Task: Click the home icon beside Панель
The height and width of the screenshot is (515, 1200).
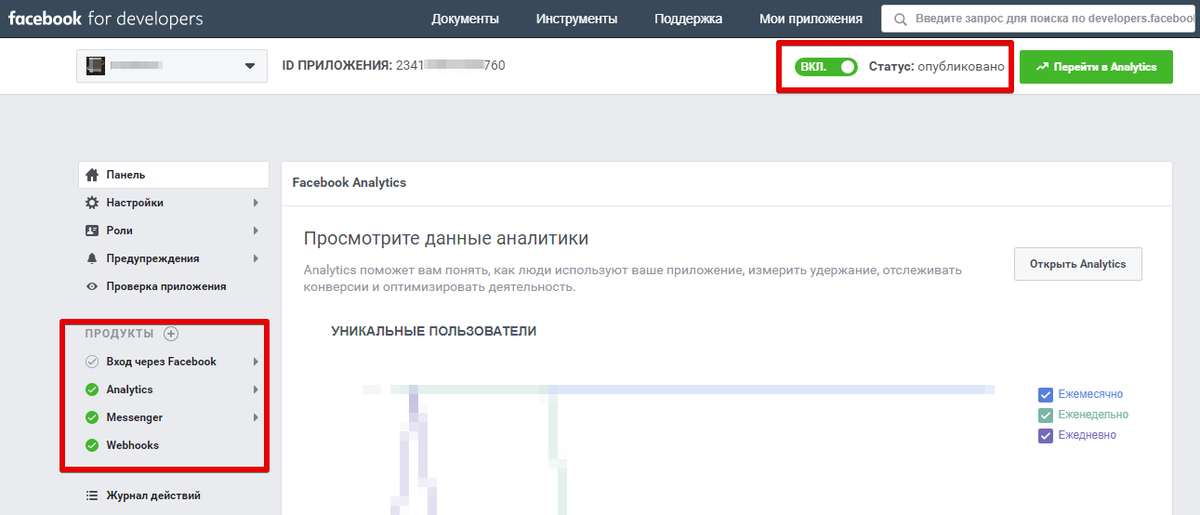Action: coord(92,174)
